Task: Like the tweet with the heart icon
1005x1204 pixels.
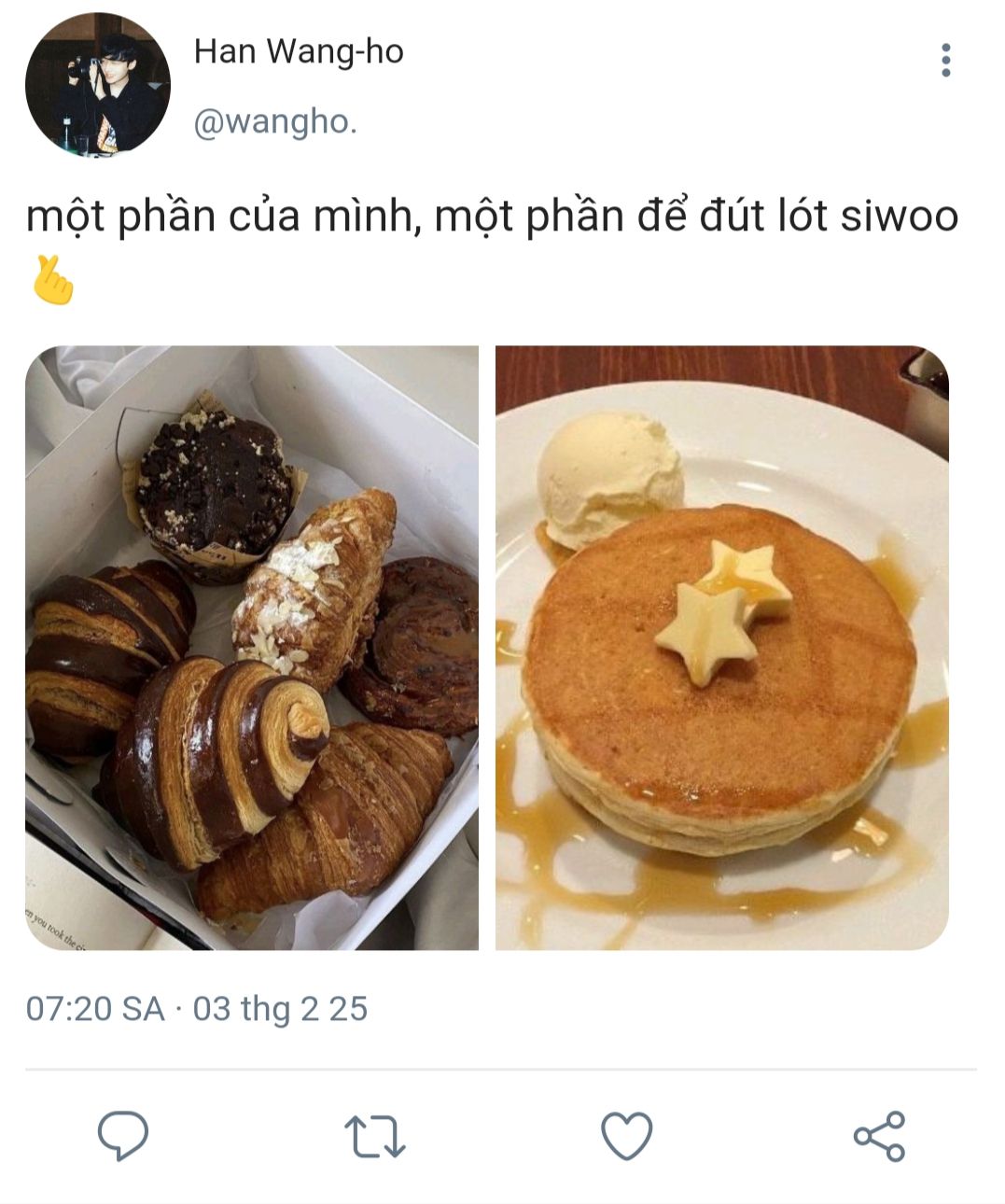Action: (x=626, y=1136)
